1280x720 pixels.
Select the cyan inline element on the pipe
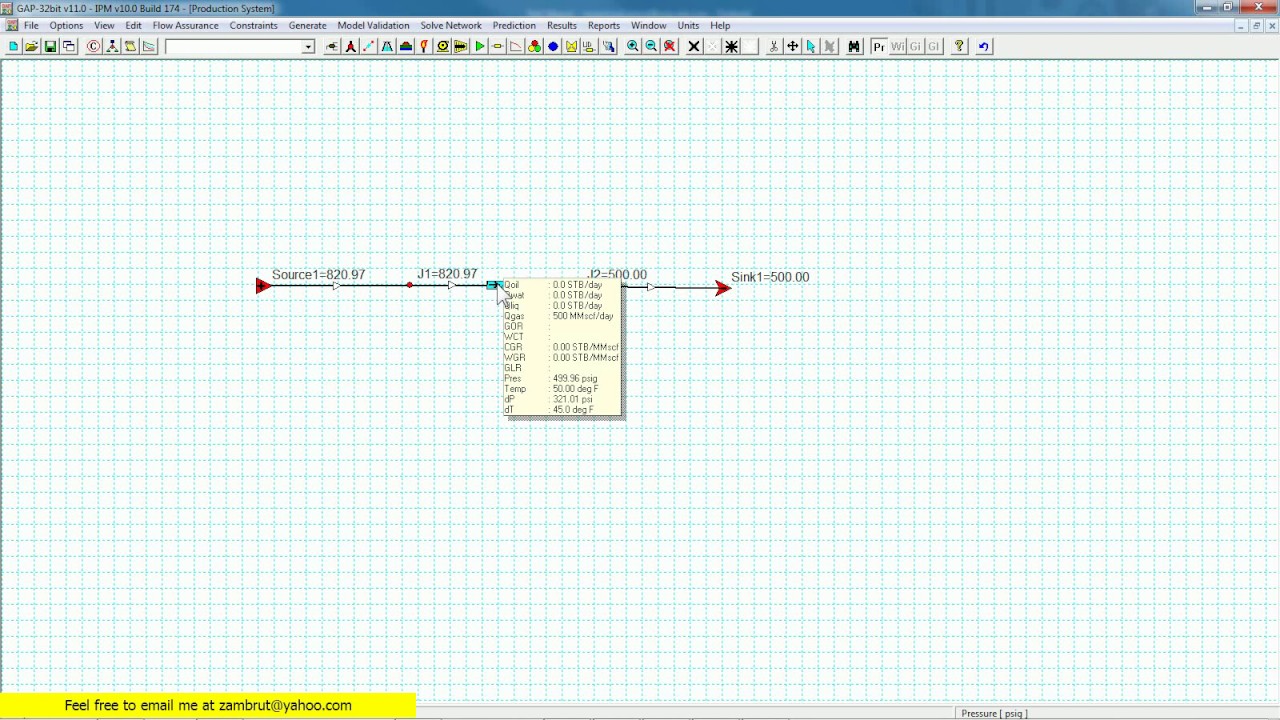coord(492,286)
